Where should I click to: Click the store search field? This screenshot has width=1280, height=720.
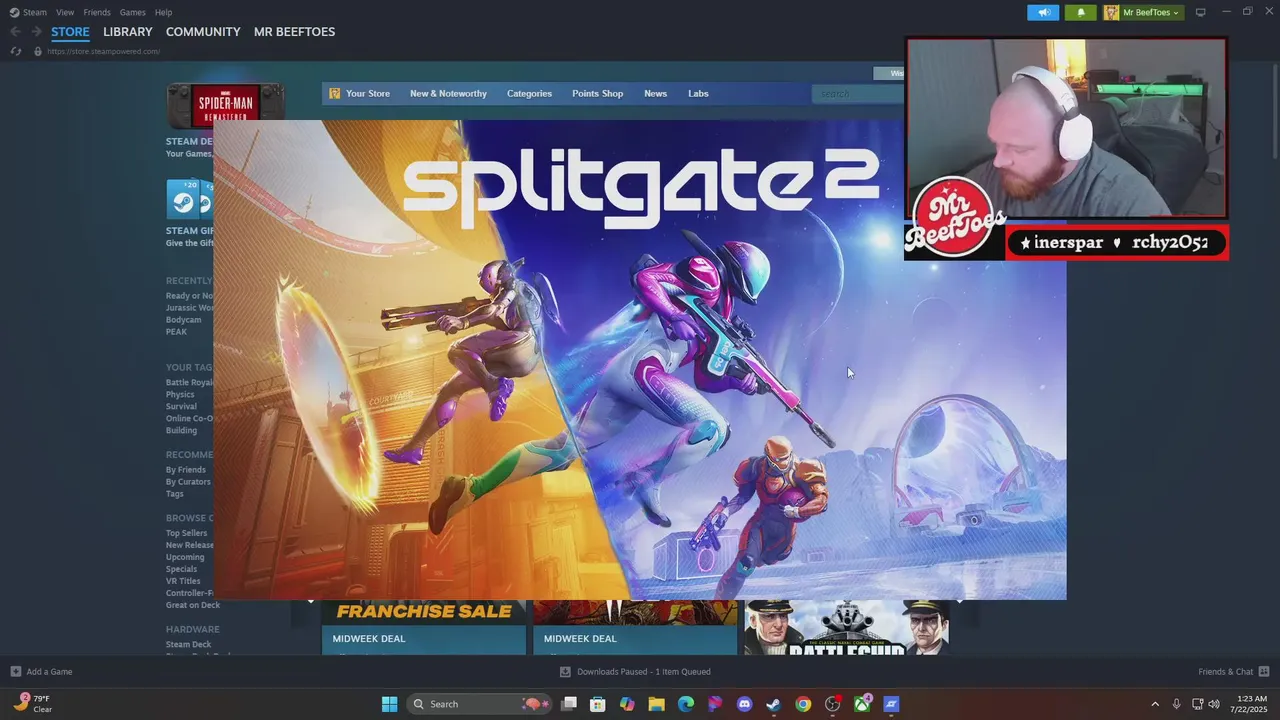(858, 94)
